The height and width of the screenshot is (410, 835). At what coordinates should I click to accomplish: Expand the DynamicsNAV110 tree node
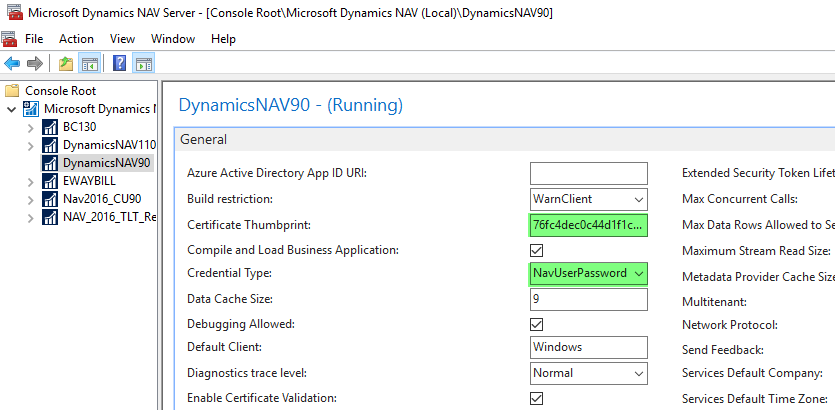tap(30, 145)
